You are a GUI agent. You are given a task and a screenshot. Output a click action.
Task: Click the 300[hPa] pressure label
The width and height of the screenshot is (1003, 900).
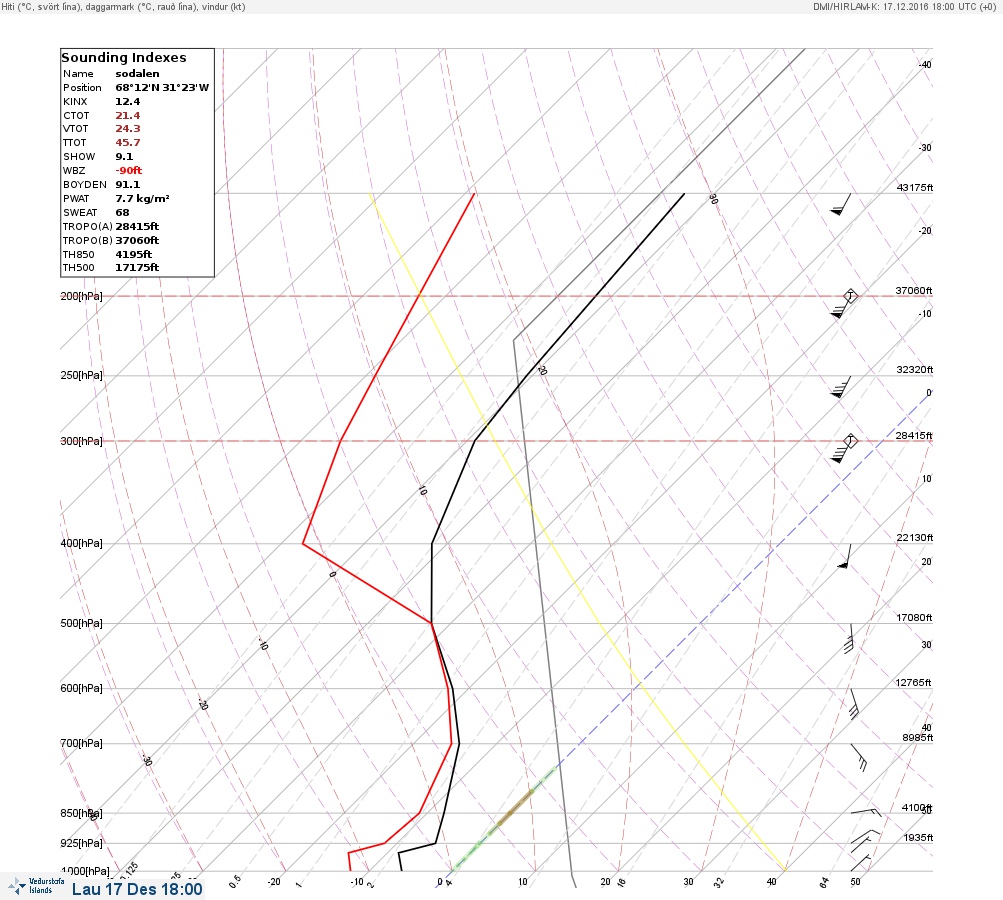[x=81, y=441]
